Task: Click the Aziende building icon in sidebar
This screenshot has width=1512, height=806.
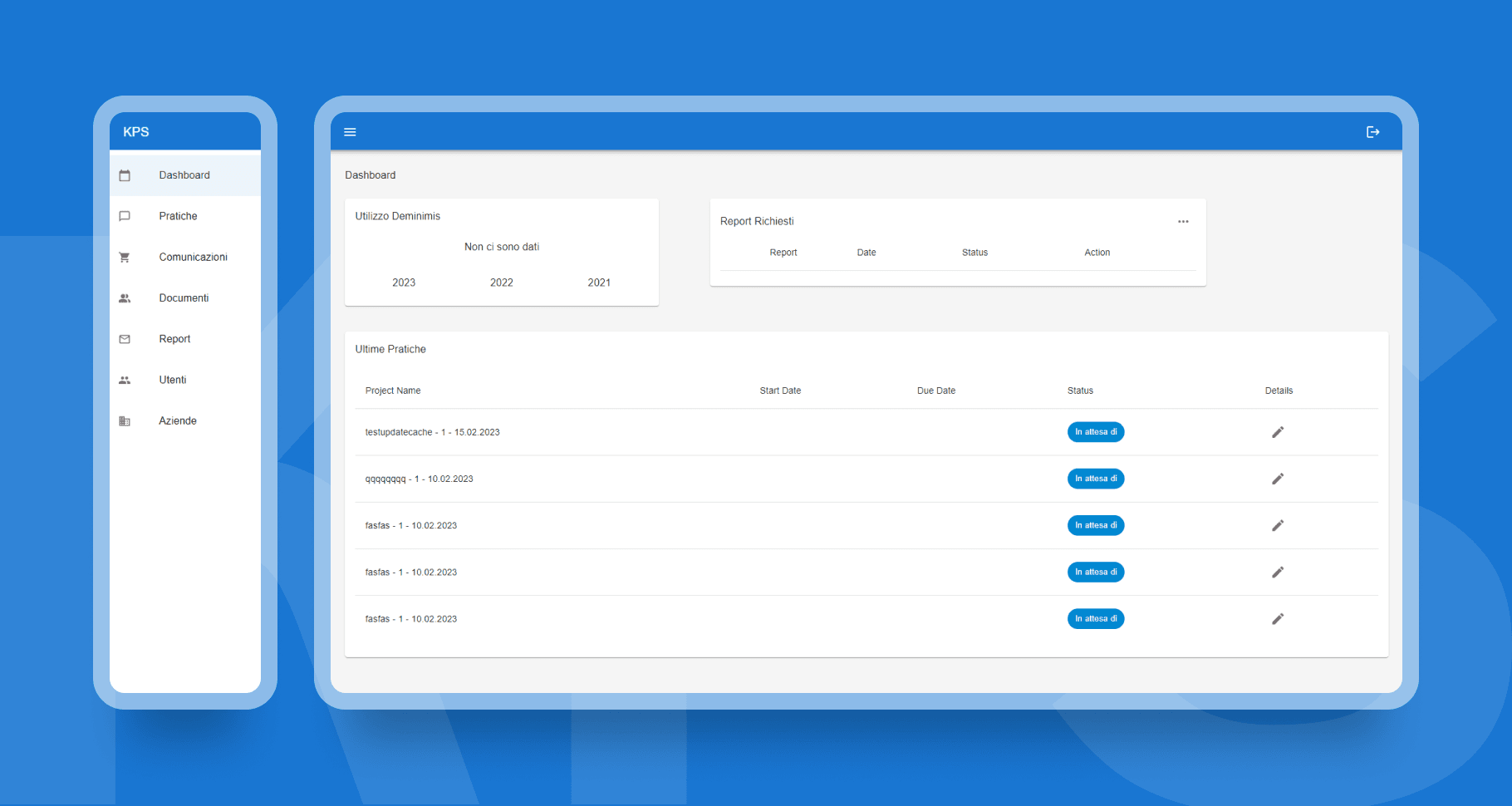Action: (x=125, y=421)
